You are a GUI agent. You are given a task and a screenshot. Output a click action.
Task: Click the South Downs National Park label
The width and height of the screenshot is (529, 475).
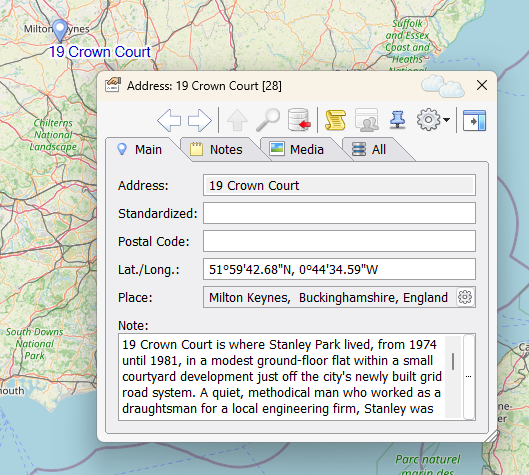click(34, 343)
